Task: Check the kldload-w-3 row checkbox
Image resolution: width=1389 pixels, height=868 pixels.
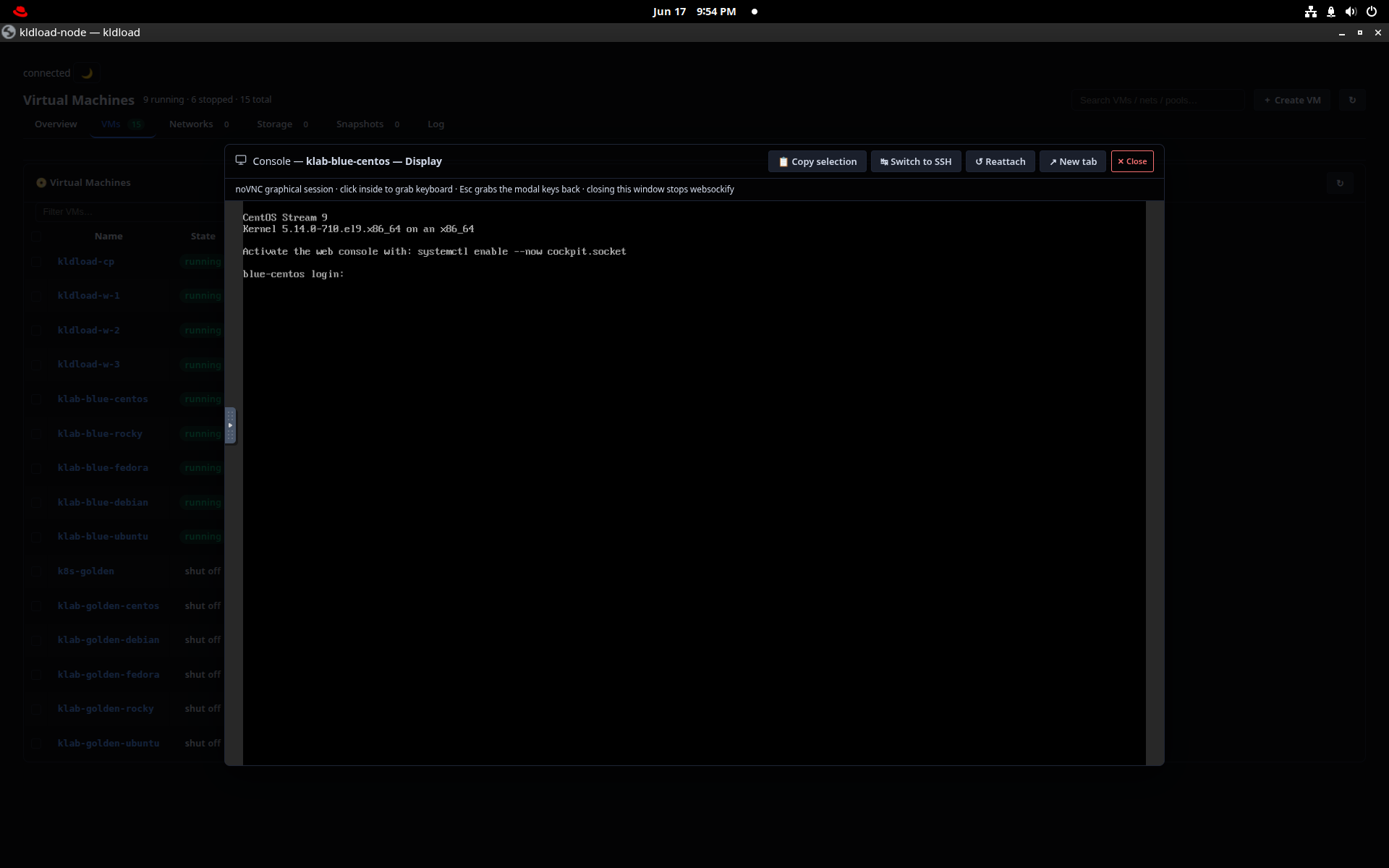Action: pyautogui.click(x=37, y=365)
